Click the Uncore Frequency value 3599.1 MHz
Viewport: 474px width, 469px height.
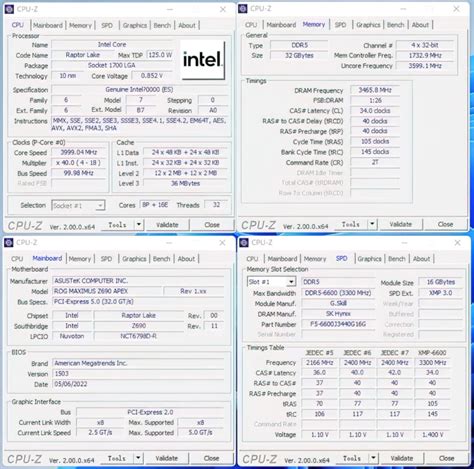coord(425,66)
